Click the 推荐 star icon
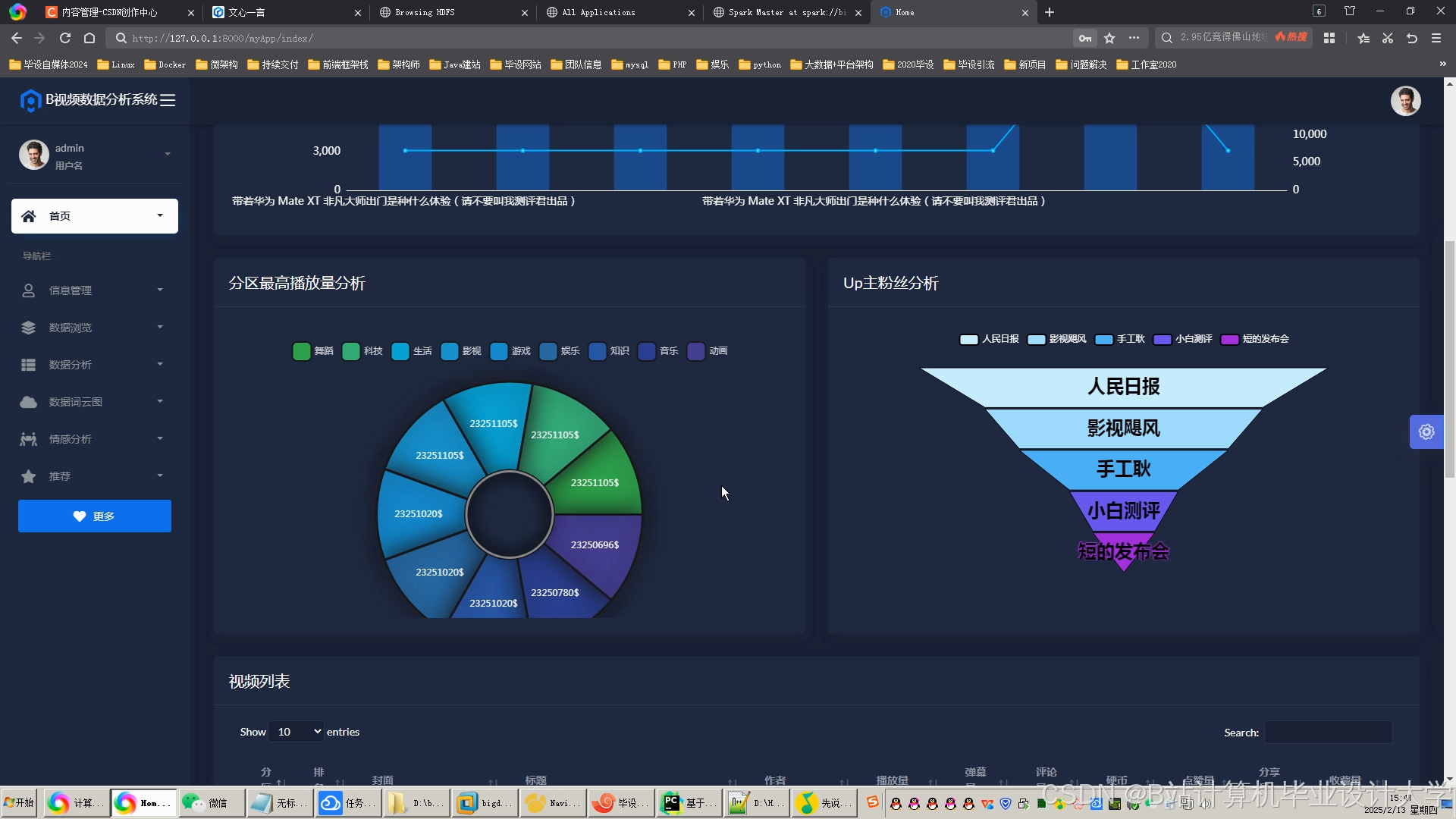Viewport: 1456px width, 819px height. pyautogui.click(x=28, y=476)
